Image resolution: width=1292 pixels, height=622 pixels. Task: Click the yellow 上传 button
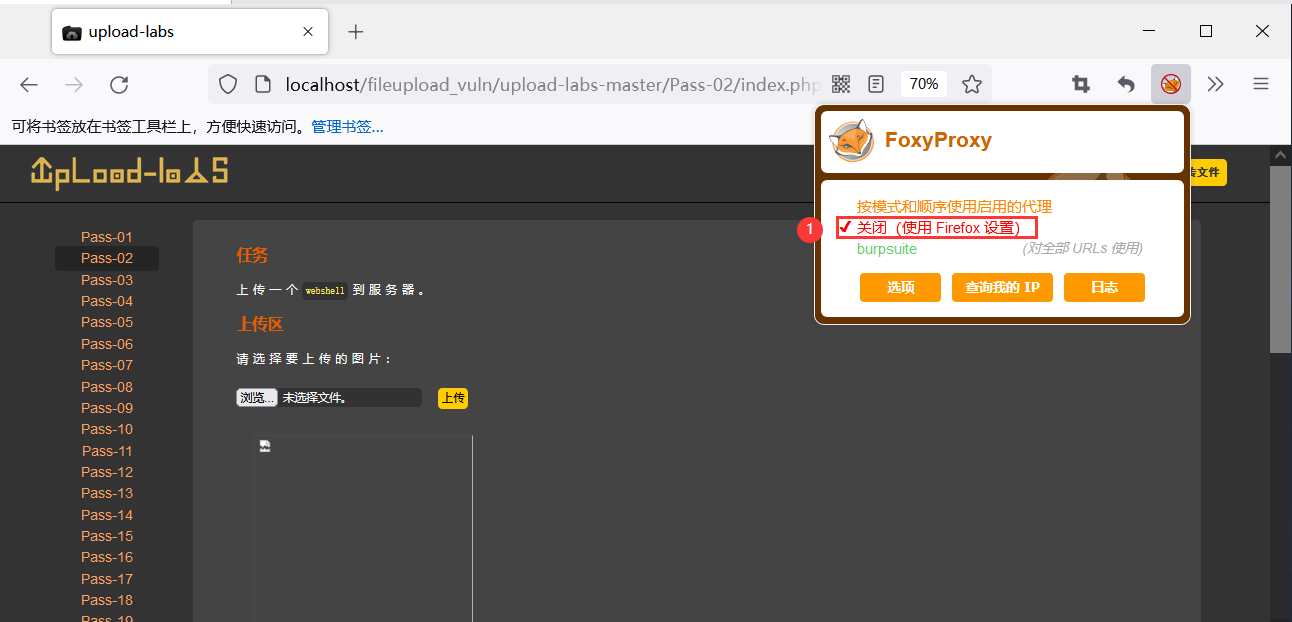click(x=453, y=398)
